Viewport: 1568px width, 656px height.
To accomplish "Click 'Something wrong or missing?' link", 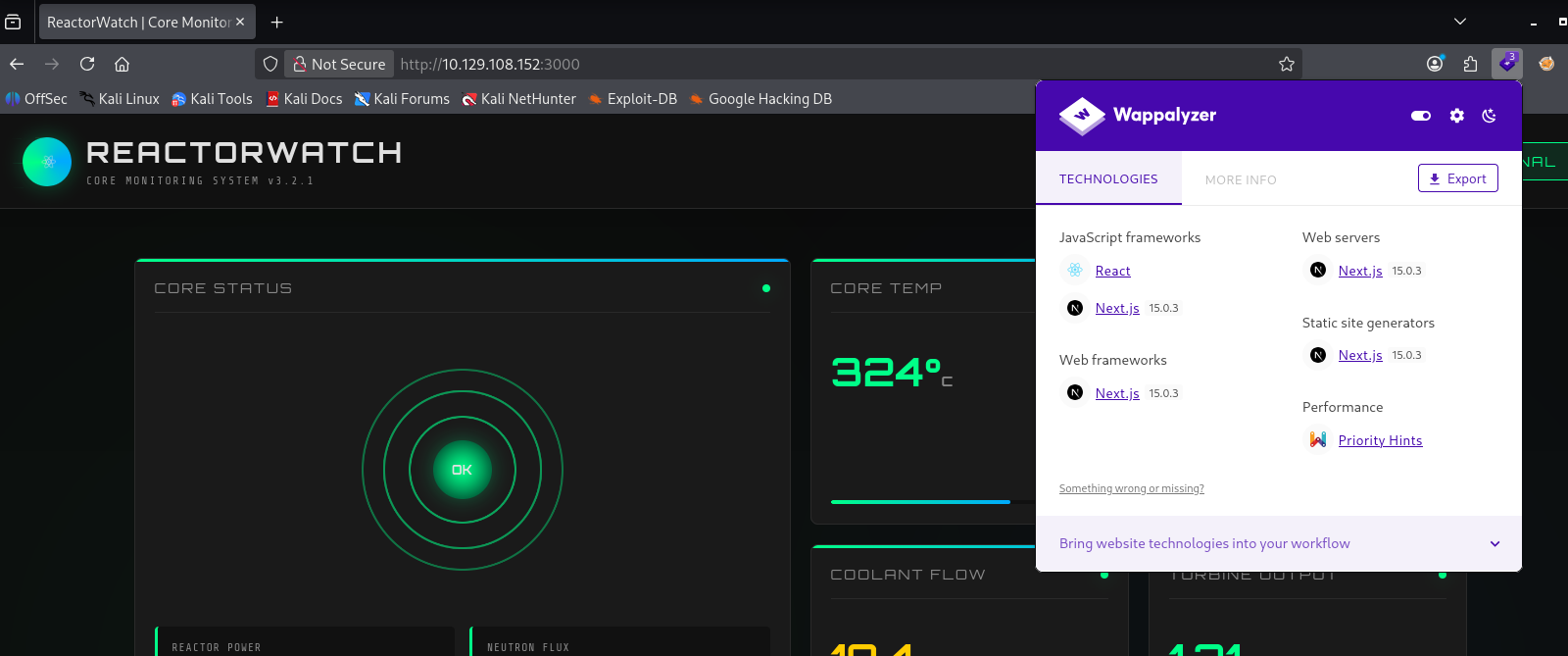I will (1132, 488).
